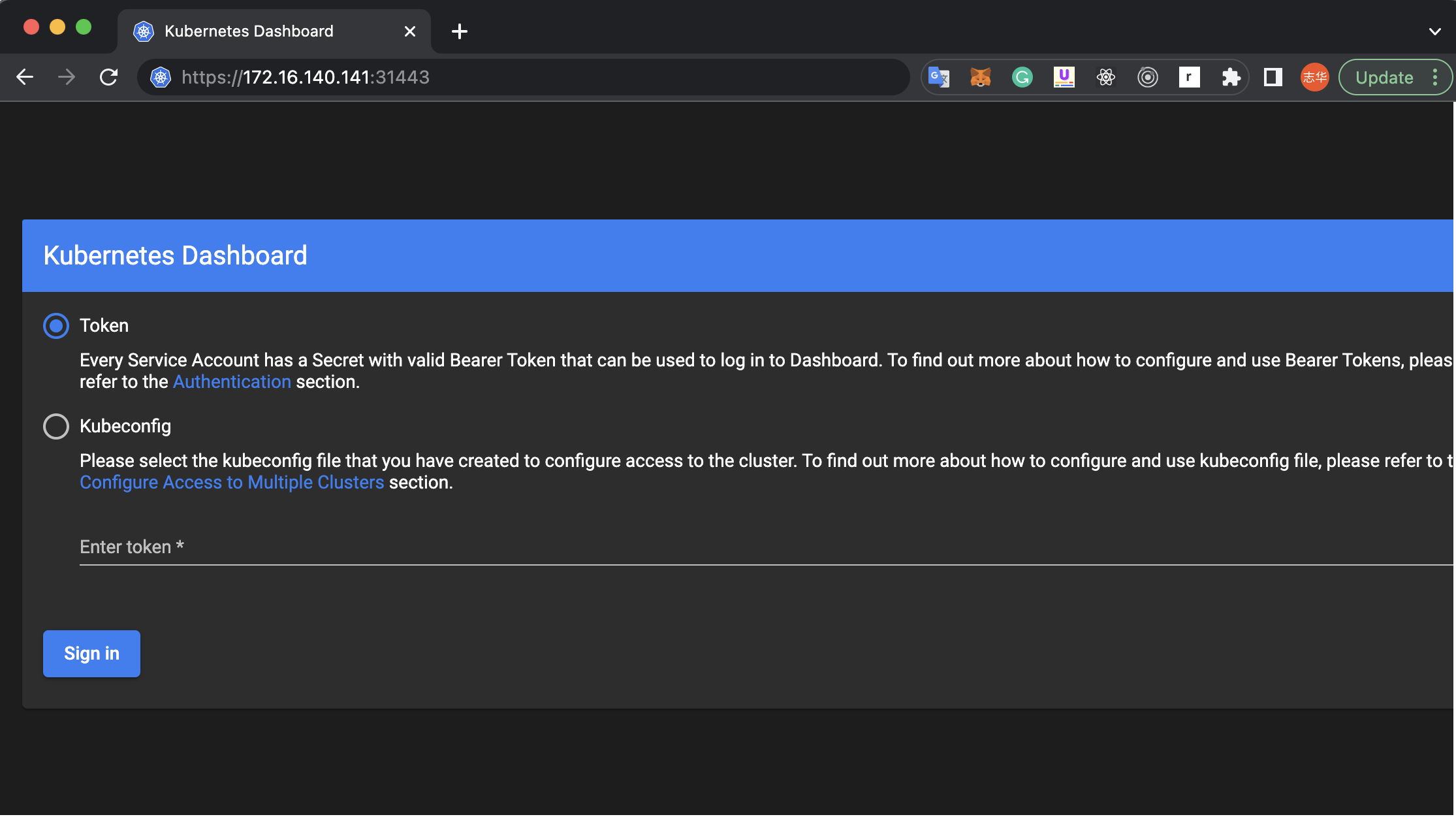This screenshot has width=1456, height=819.
Task: Open a new tab with plus button
Action: (460, 31)
